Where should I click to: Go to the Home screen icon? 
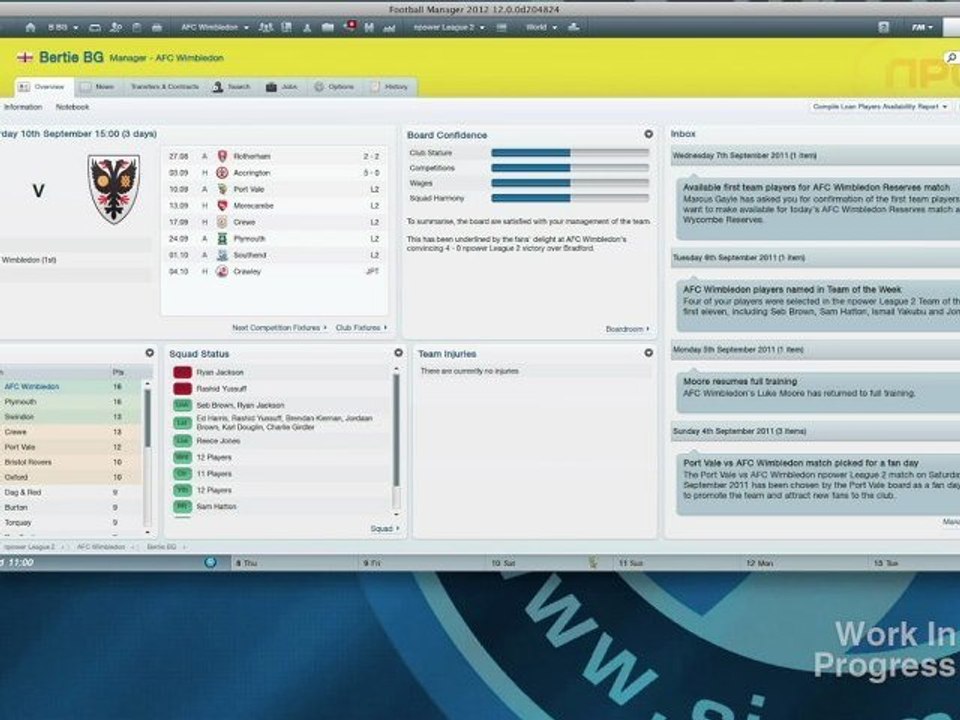point(30,28)
